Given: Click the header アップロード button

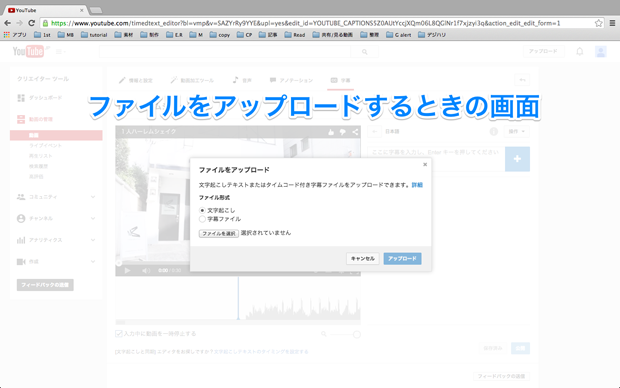Looking at the screenshot, I should [544, 51].
